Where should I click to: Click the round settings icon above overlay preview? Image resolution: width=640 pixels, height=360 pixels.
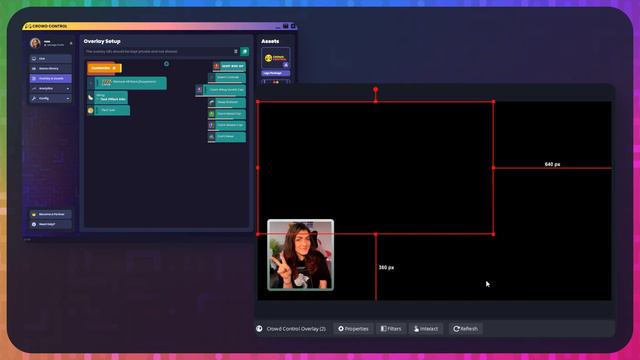[167, 64]
